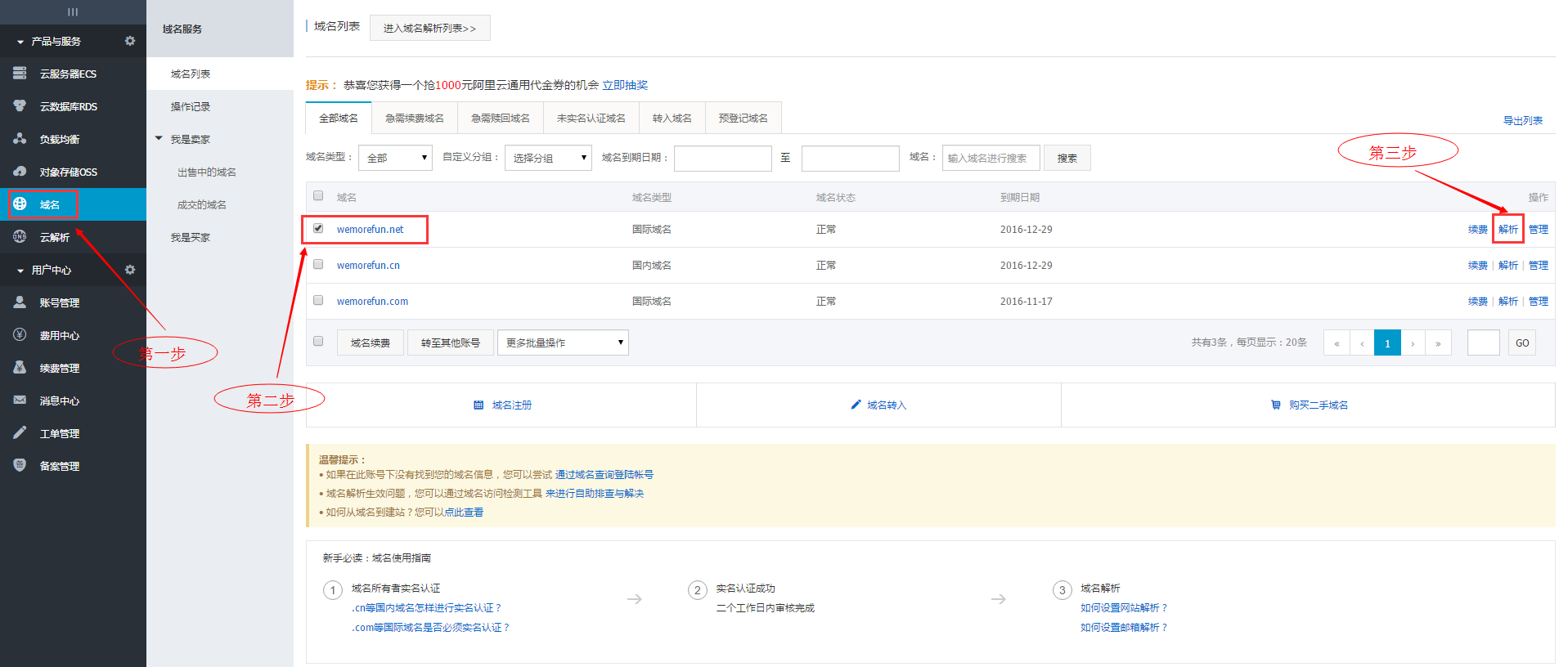Click the 消息中心 envelope icon
The image size is (1568, 667).
[x=20, y=401]
